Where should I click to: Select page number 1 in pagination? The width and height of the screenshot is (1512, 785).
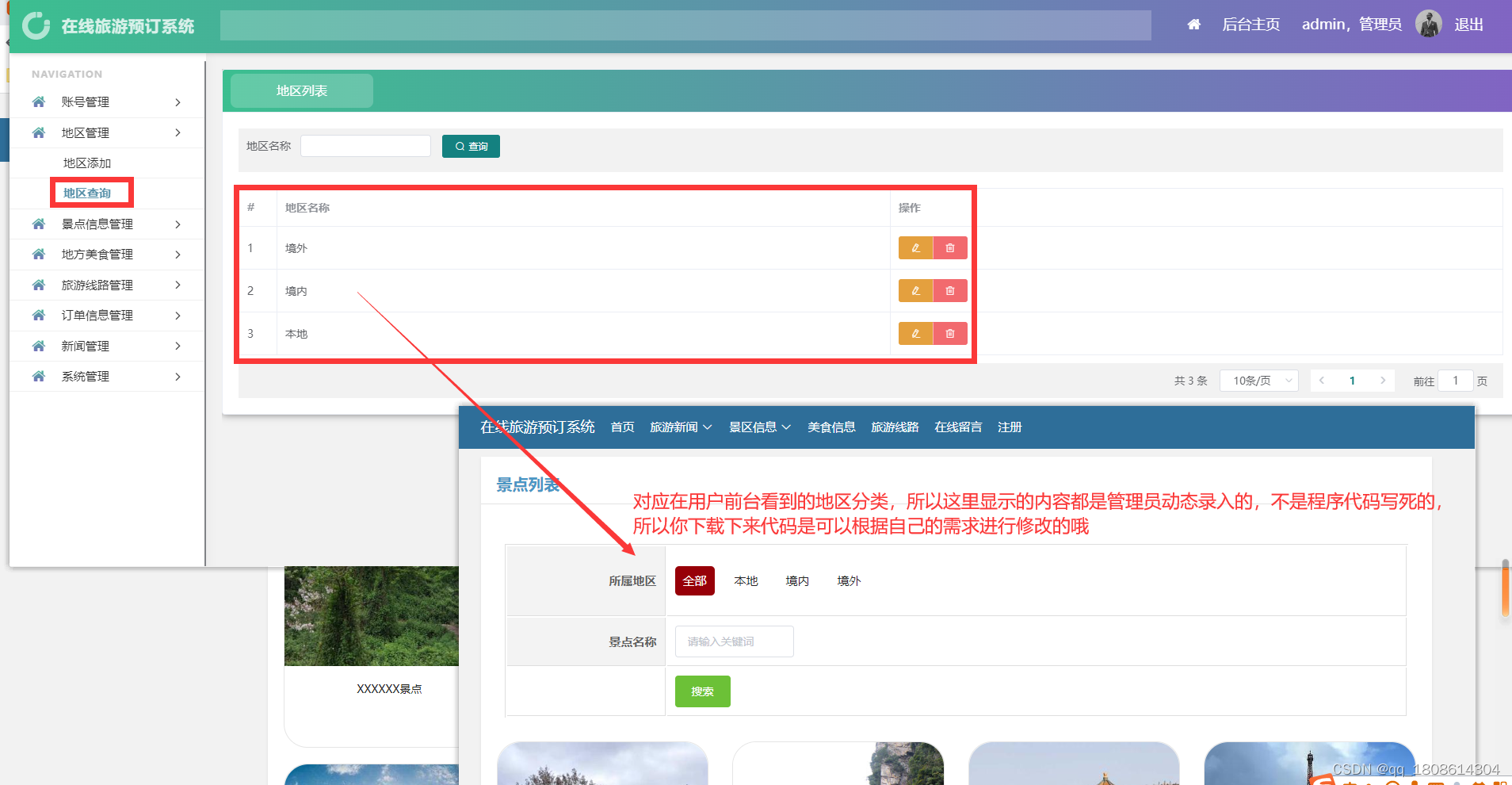(x=1352, y=381)
